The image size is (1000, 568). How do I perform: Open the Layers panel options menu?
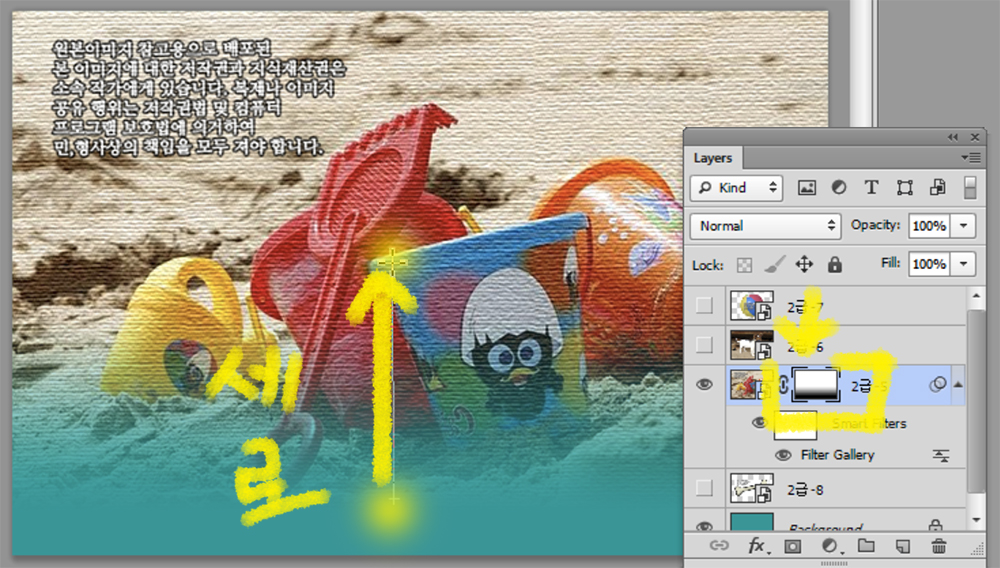[971, 157]
